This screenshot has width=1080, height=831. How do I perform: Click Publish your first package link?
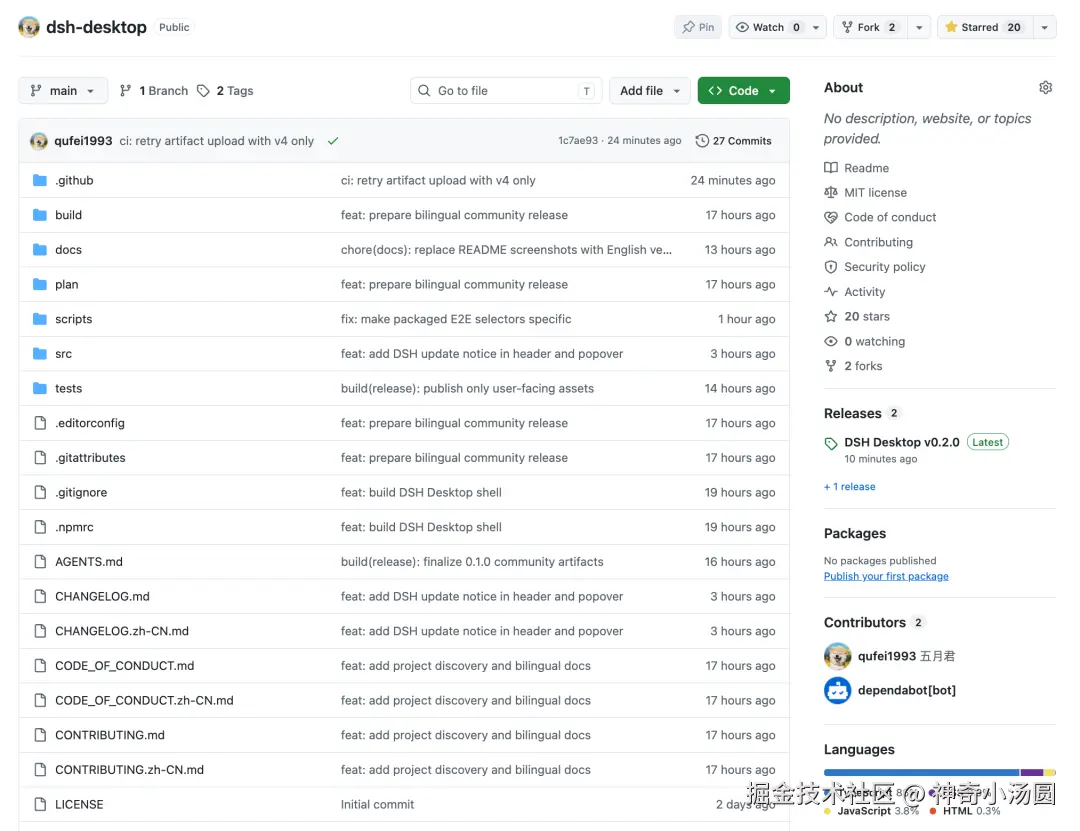pyautogui.click(x=886, y=576)
